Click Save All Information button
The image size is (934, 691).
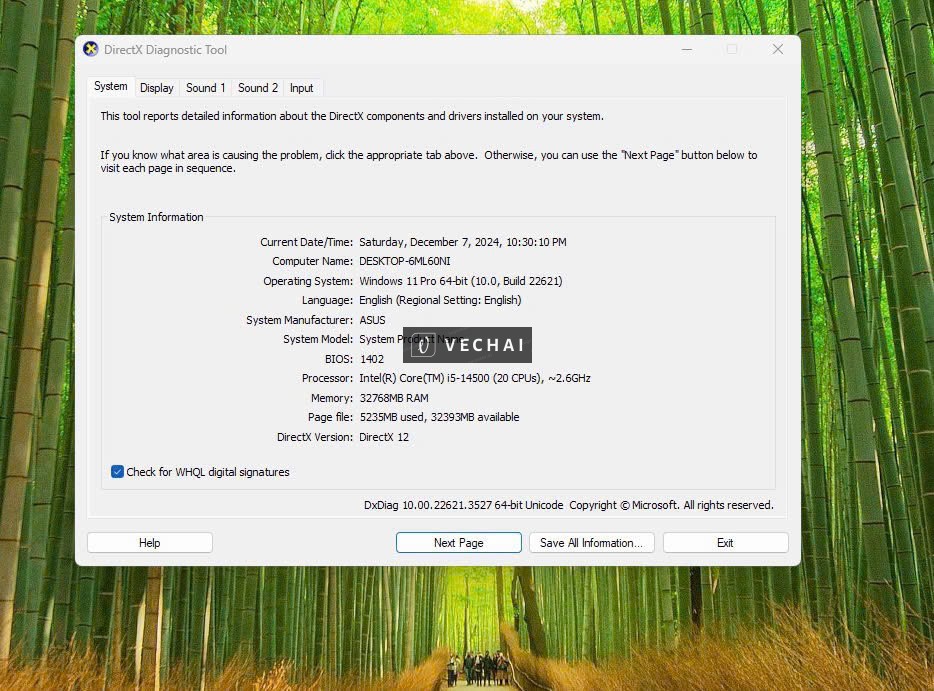[592, 543]
